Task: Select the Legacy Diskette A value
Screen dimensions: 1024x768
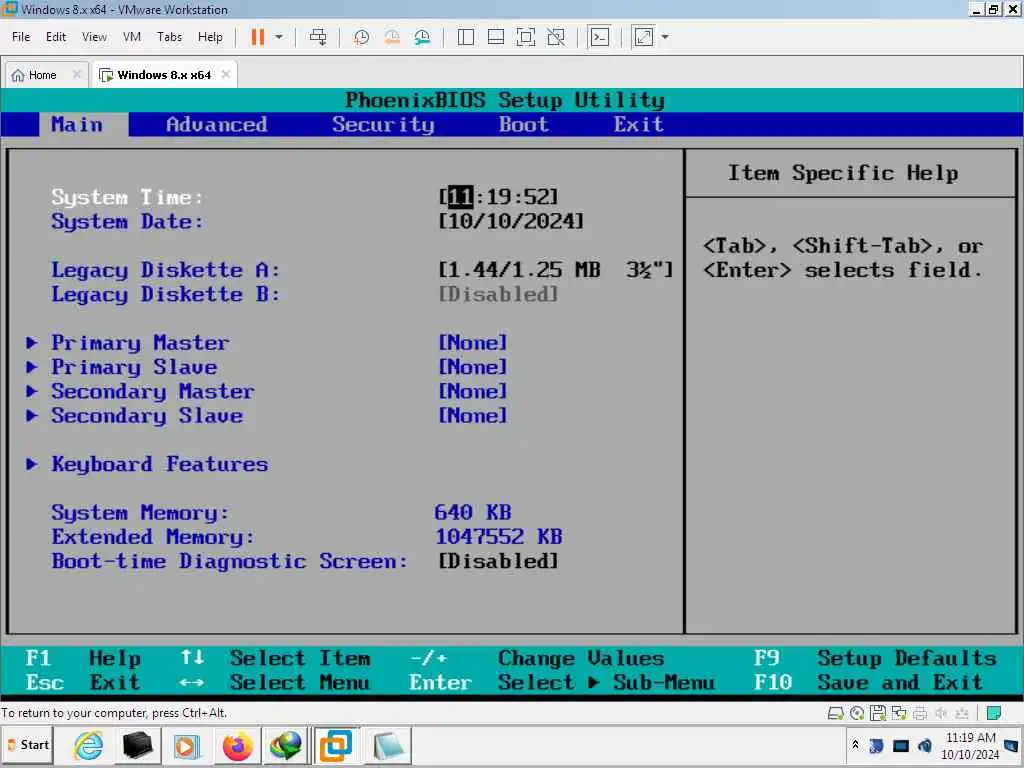Action: [556, 270]
